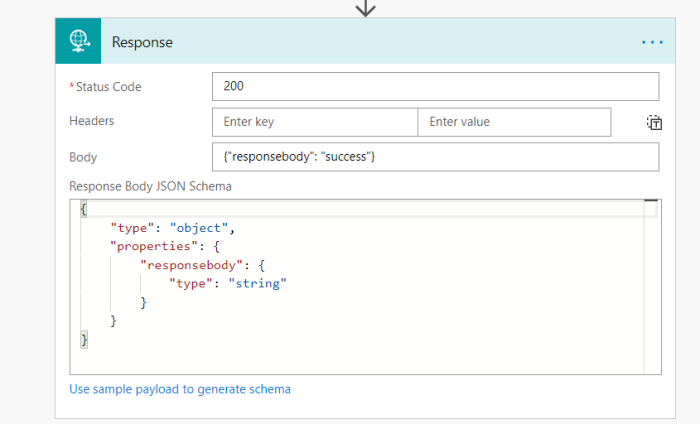Place cursor on opening brace schema line

84,210
